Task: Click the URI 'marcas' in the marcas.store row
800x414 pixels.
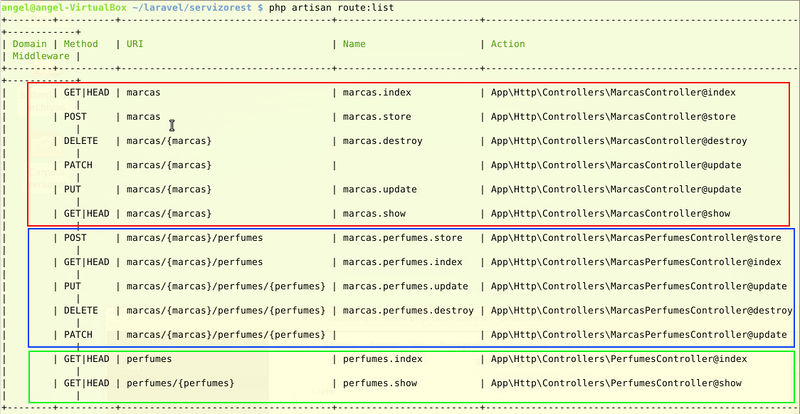Action: 143,117
